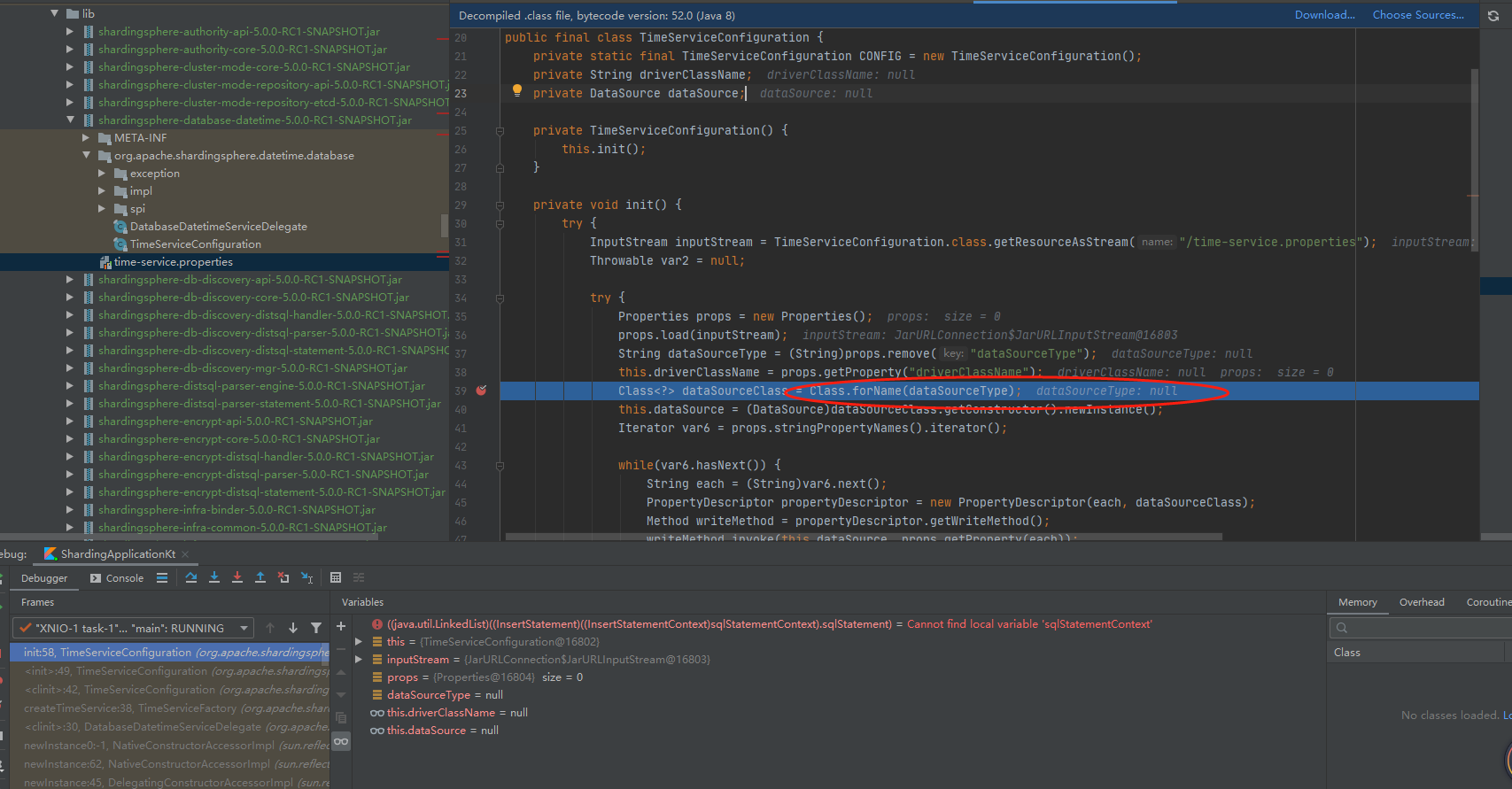This screenshot has width=1512, height=789.
Task: Select the dataSourceType = null variable
Action: point(445,695)
